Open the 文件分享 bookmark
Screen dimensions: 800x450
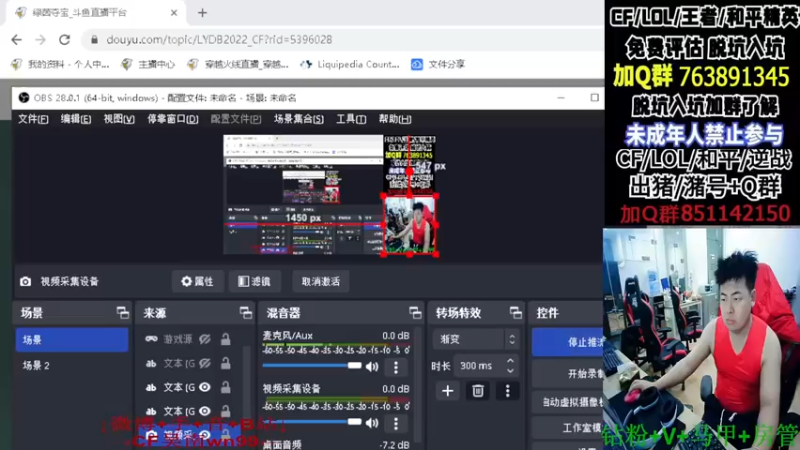[x=438, y=64]
